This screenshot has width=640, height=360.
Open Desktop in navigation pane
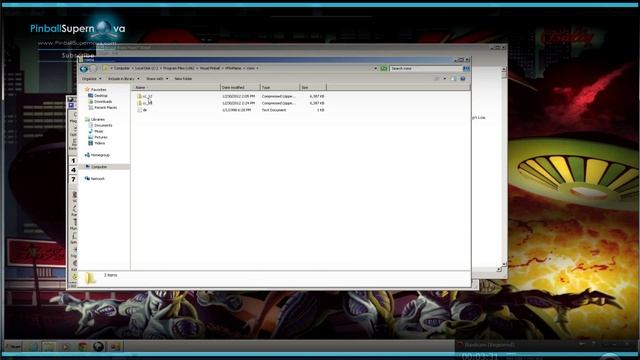point(98,96)
